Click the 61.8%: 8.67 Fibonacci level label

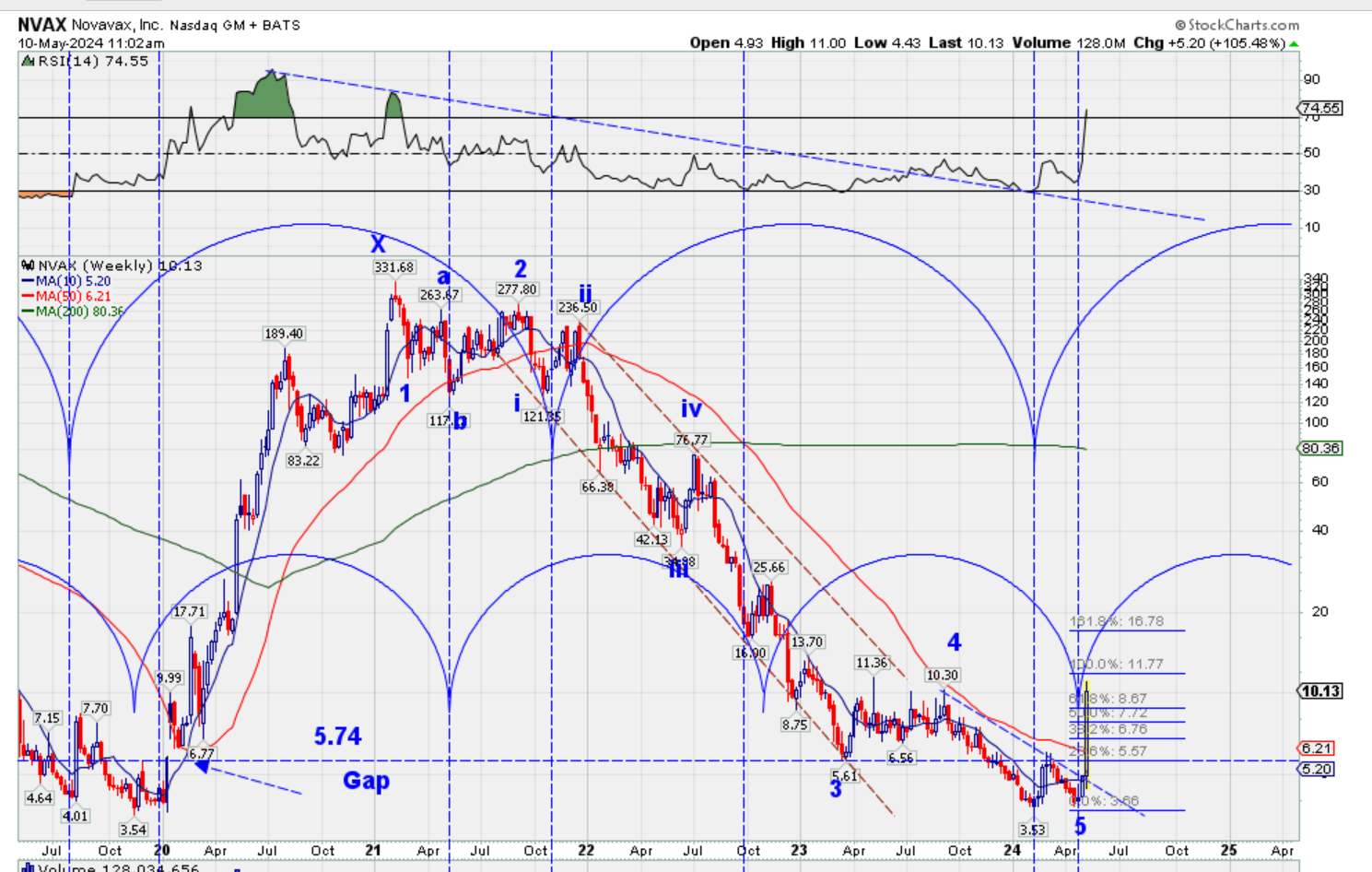pyautogui.click(x=1108, y=699)
